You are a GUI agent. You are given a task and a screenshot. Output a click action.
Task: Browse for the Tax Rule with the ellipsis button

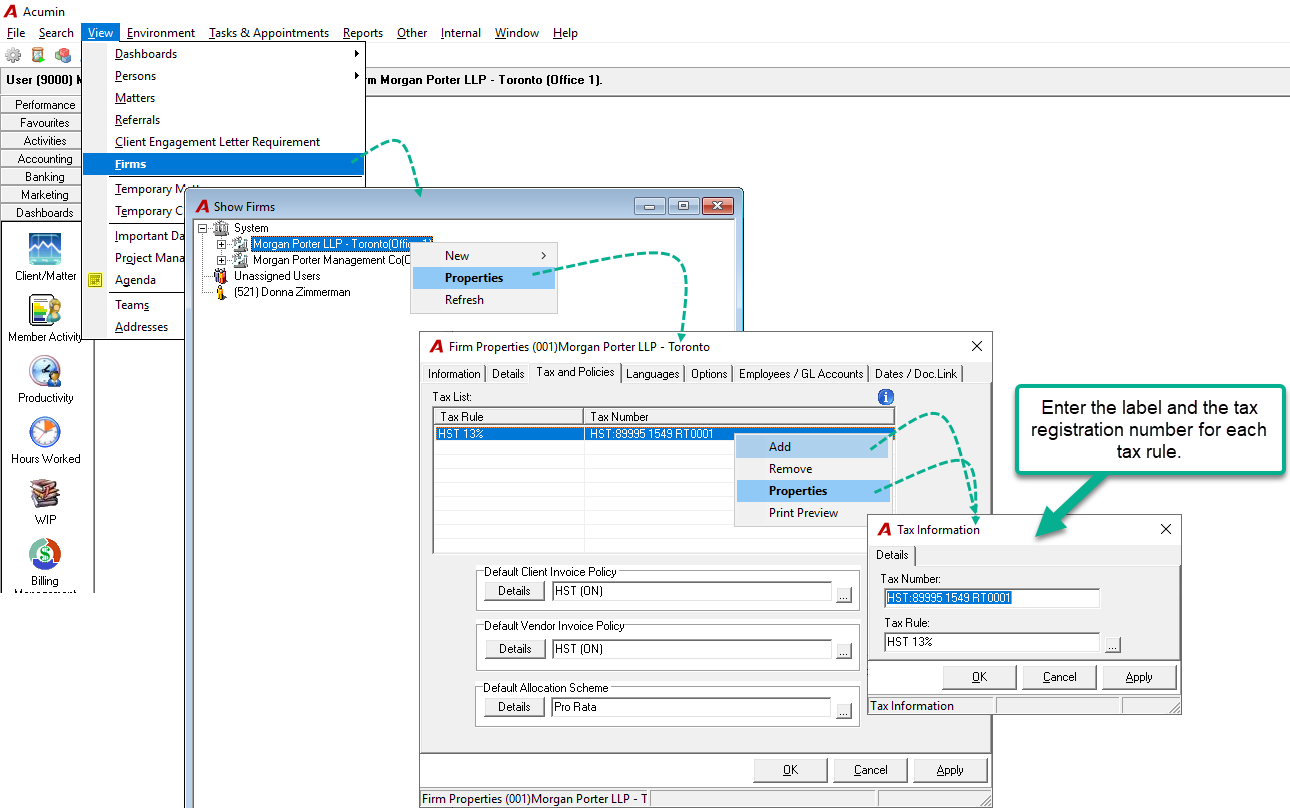(1113, 645)
